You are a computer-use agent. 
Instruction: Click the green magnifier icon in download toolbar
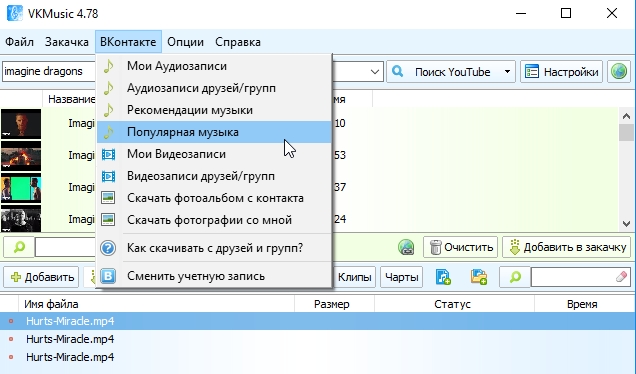click(x=515, y=277)
